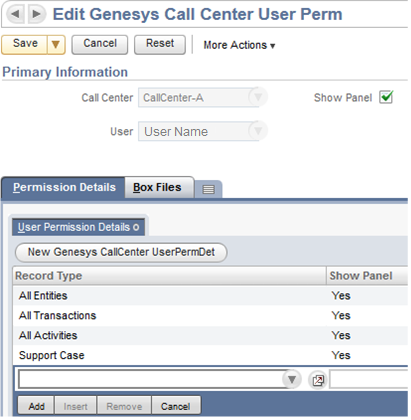Open the tab layout list icon
This screenshot has height=420, width=411.
(x=209, y=189)
